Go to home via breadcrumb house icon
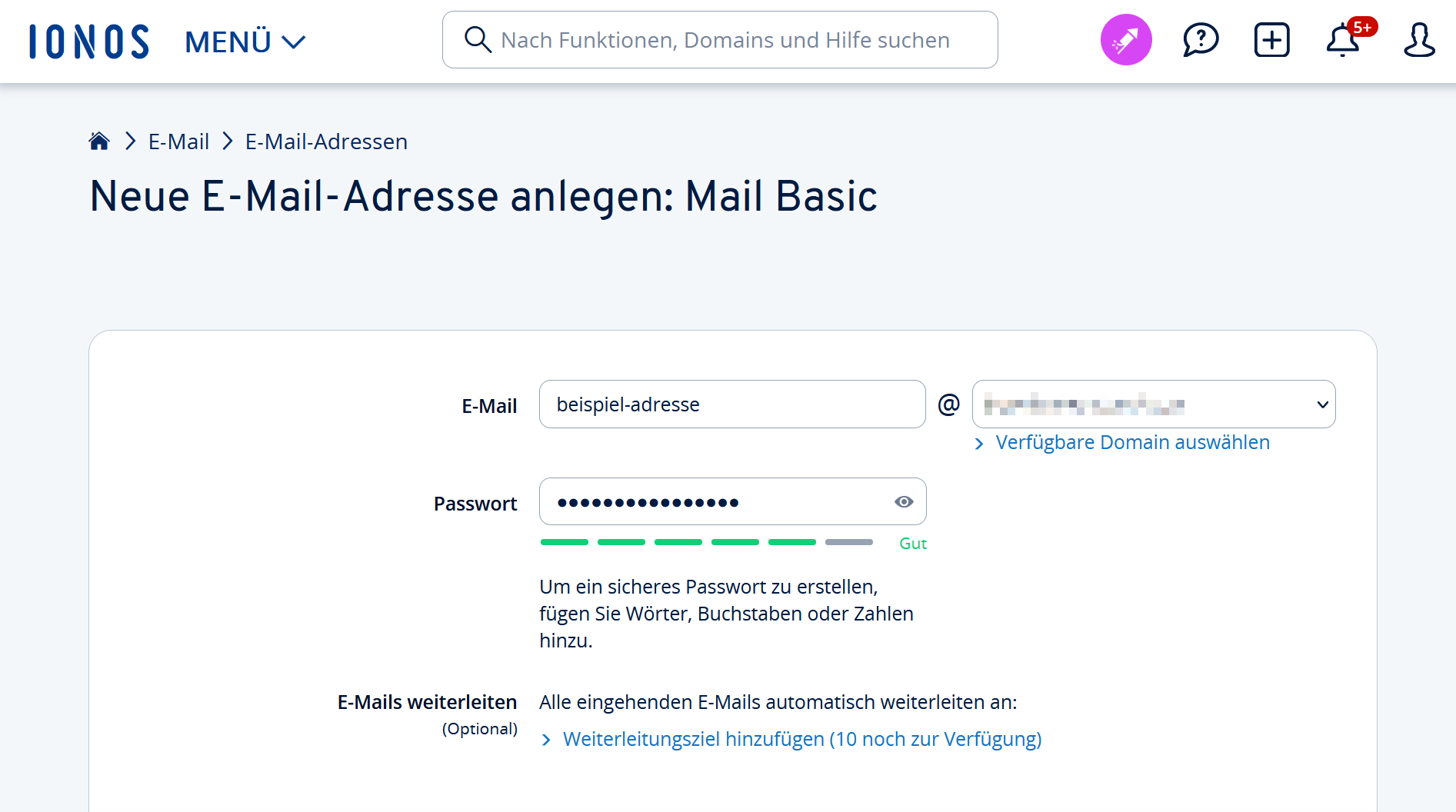This screenshot has height=812, width=1456. point(99,141)
